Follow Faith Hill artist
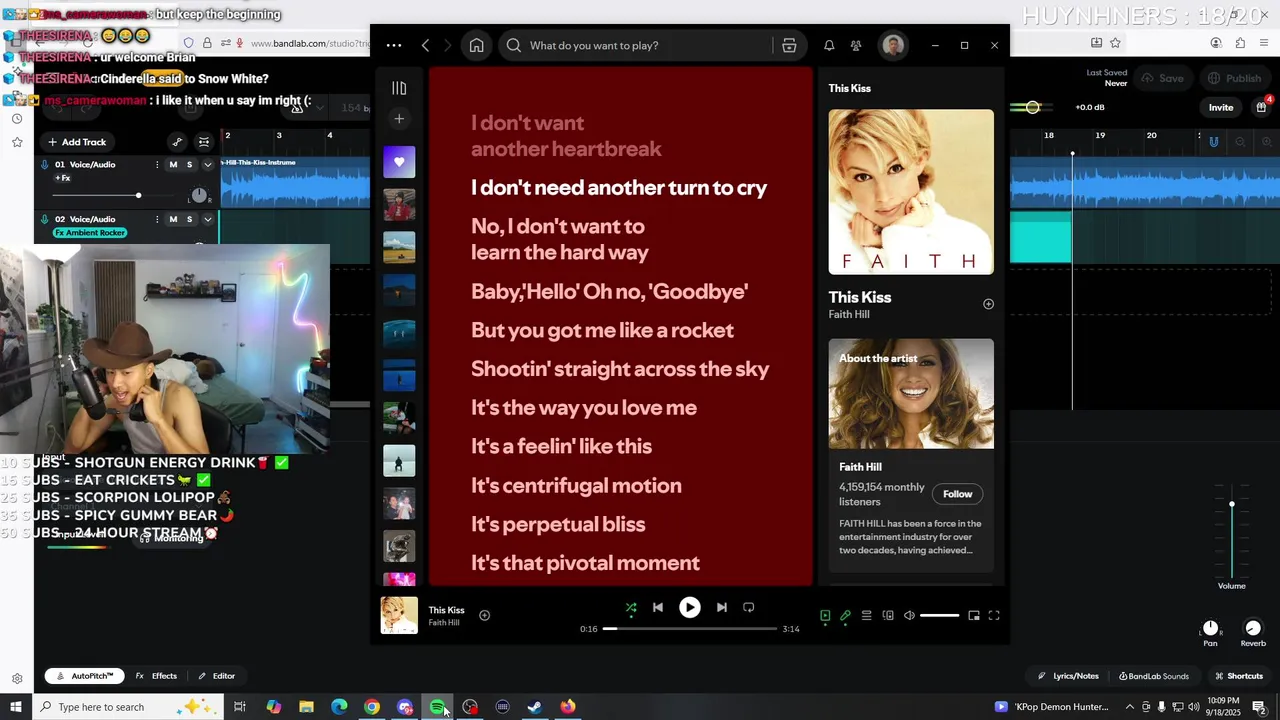 957,494
